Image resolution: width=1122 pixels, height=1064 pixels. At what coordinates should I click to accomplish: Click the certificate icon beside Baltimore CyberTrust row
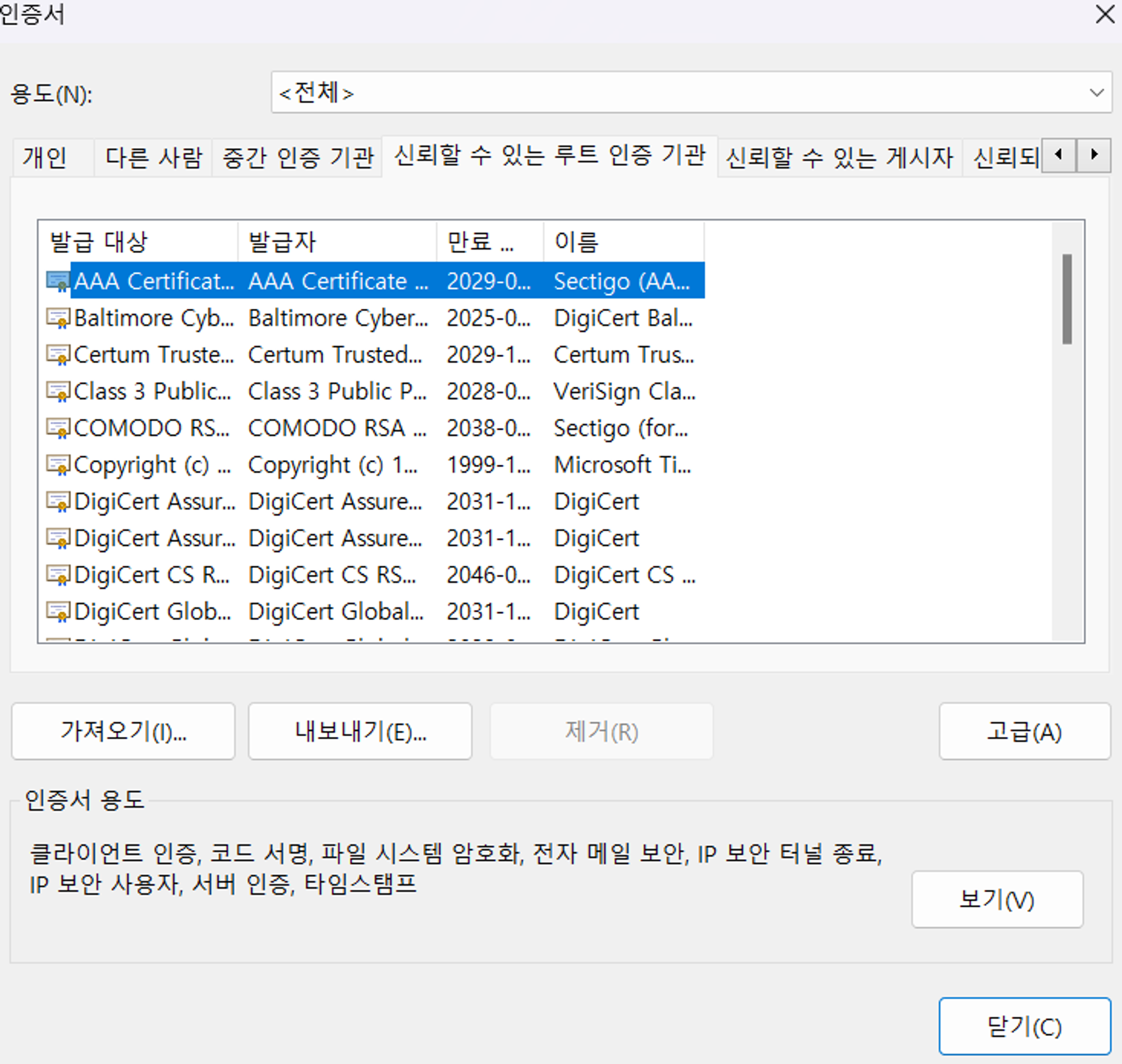(58, 319)
